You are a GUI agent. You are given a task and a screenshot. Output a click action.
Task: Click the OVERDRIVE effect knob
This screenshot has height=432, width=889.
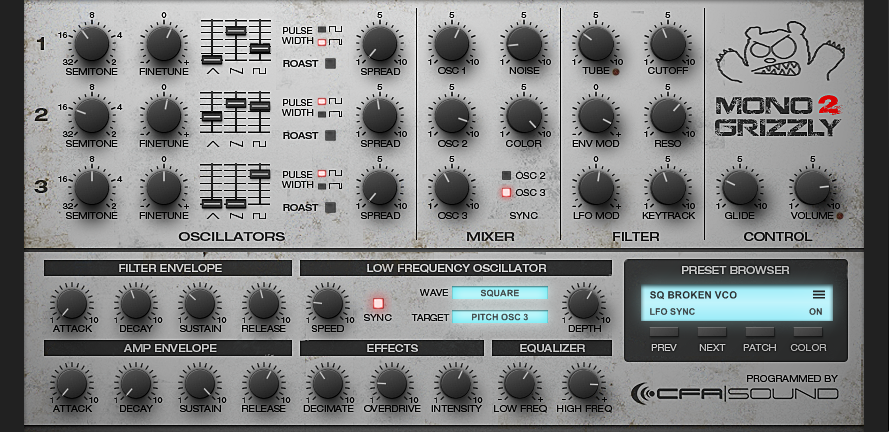coord(392,383)
